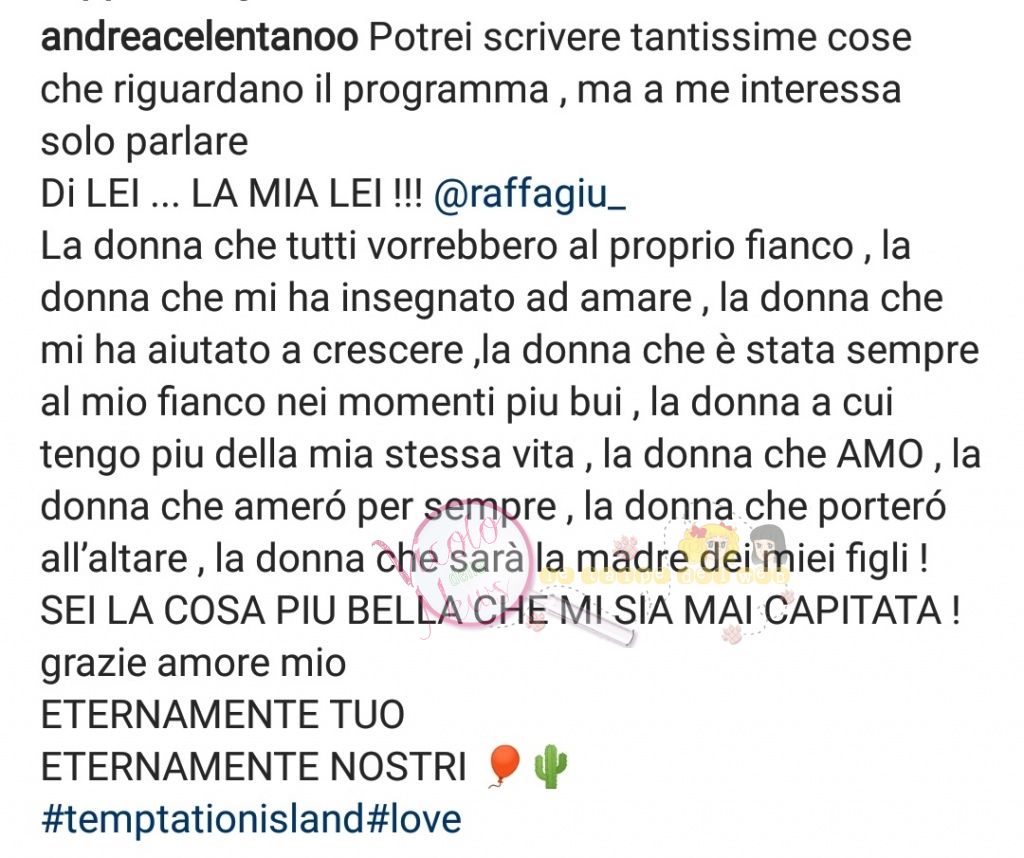1024x858 pixels.
Task: Select the line ETERNAMENTE TUO
Action: tap(223, 714)
